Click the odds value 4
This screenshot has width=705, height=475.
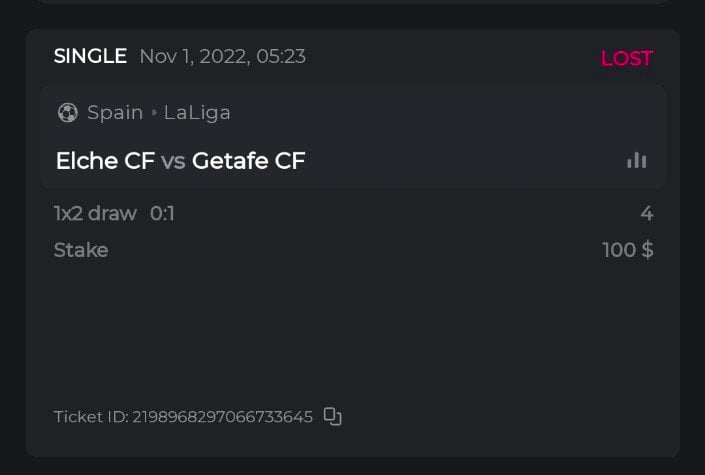point(647,213)
